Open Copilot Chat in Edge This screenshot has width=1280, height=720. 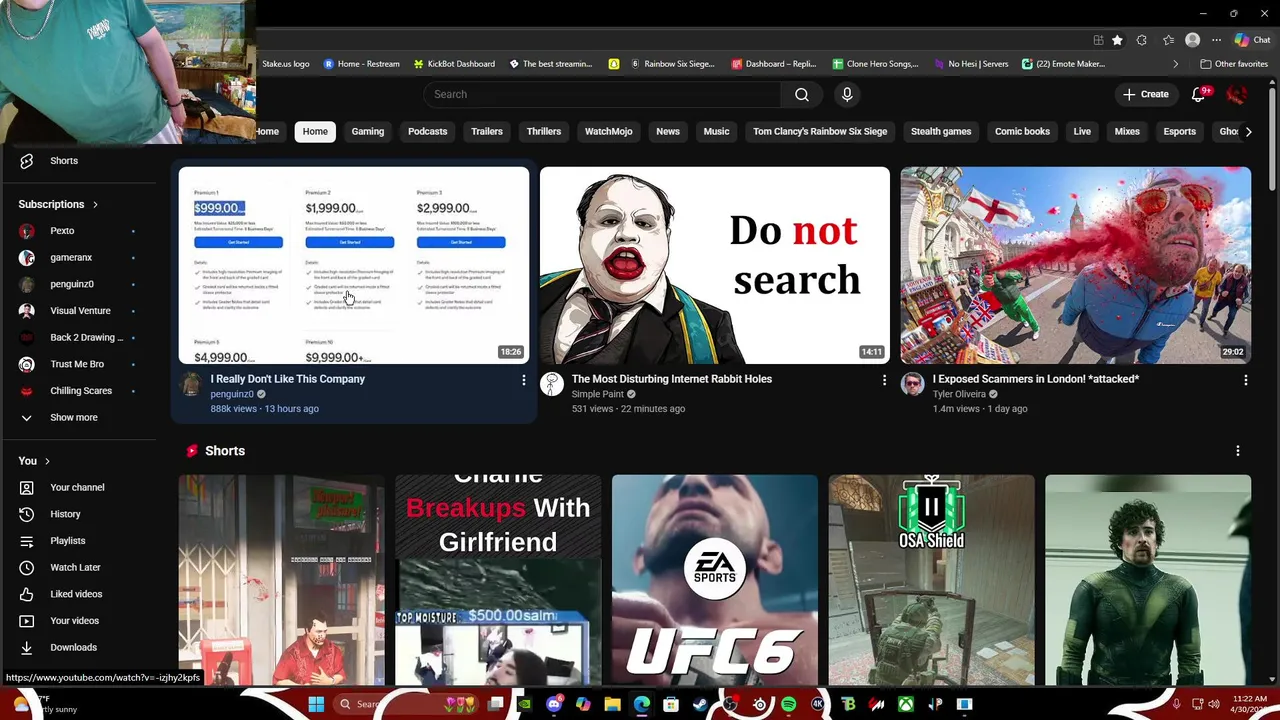tap(1252, 40)
